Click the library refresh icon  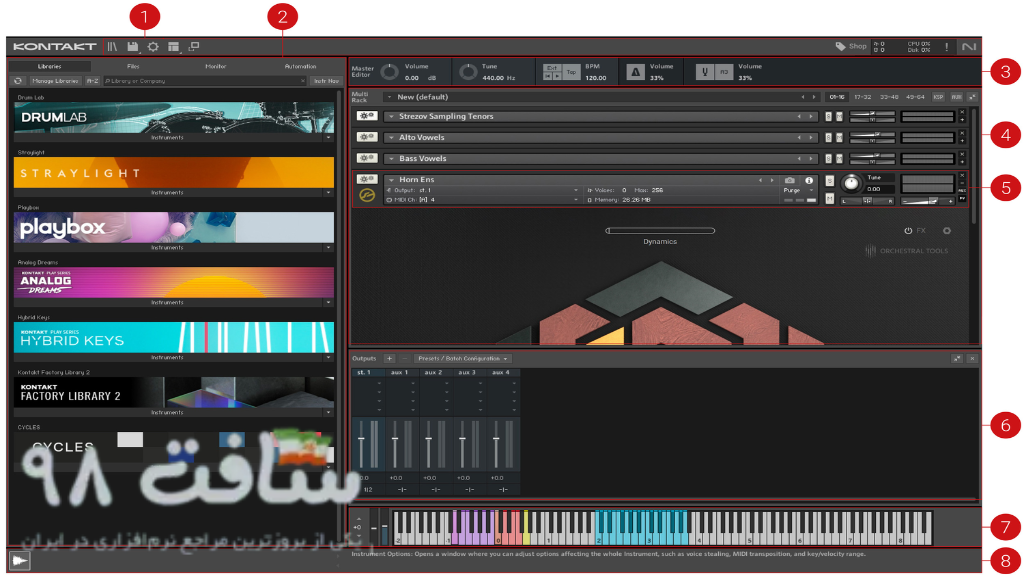(x=18, y=81)
